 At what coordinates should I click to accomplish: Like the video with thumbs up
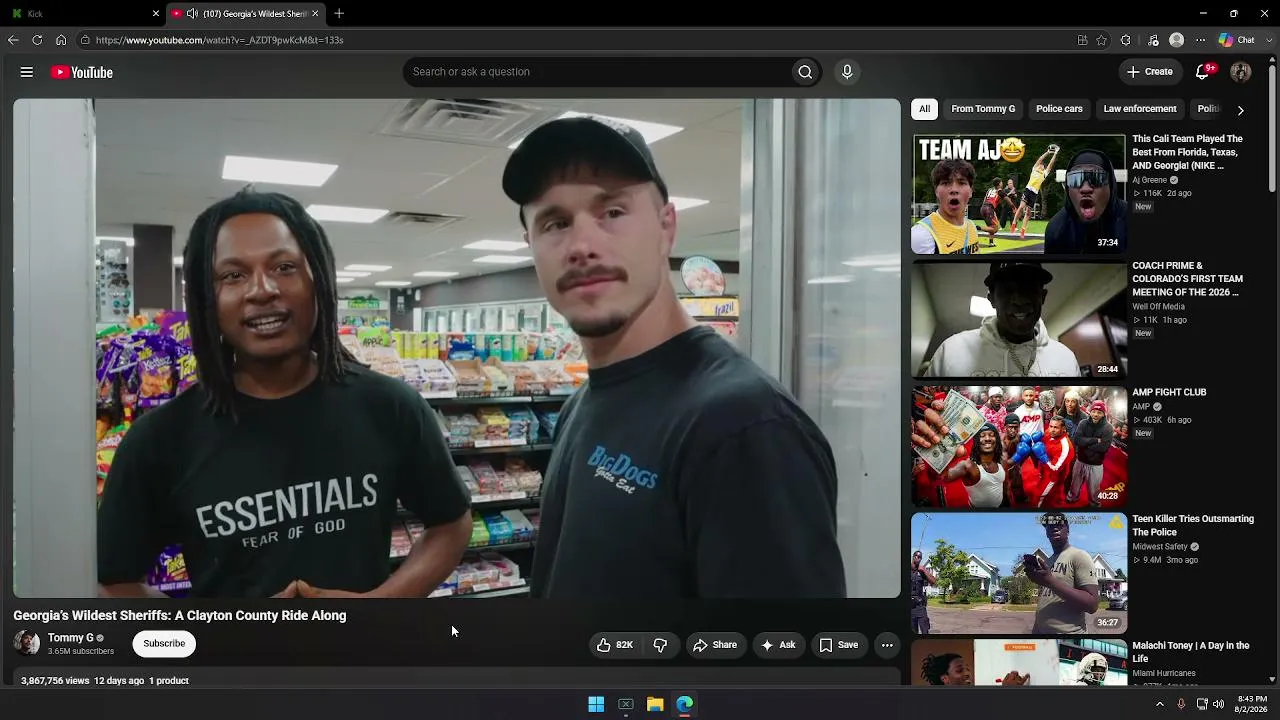coord(615,645)
